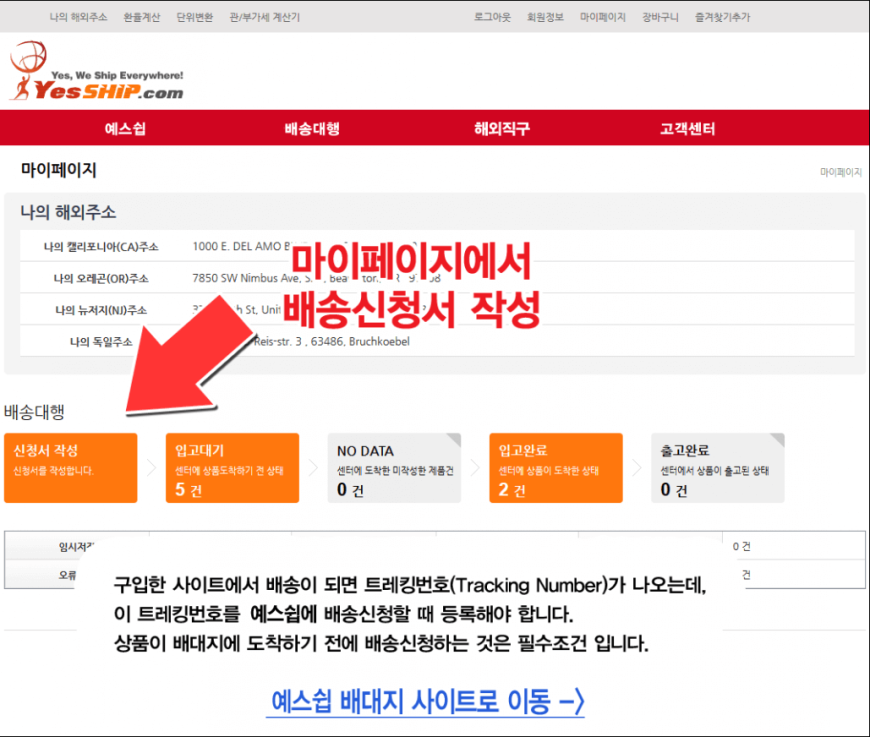Click 임시저장 table row label

77,547
